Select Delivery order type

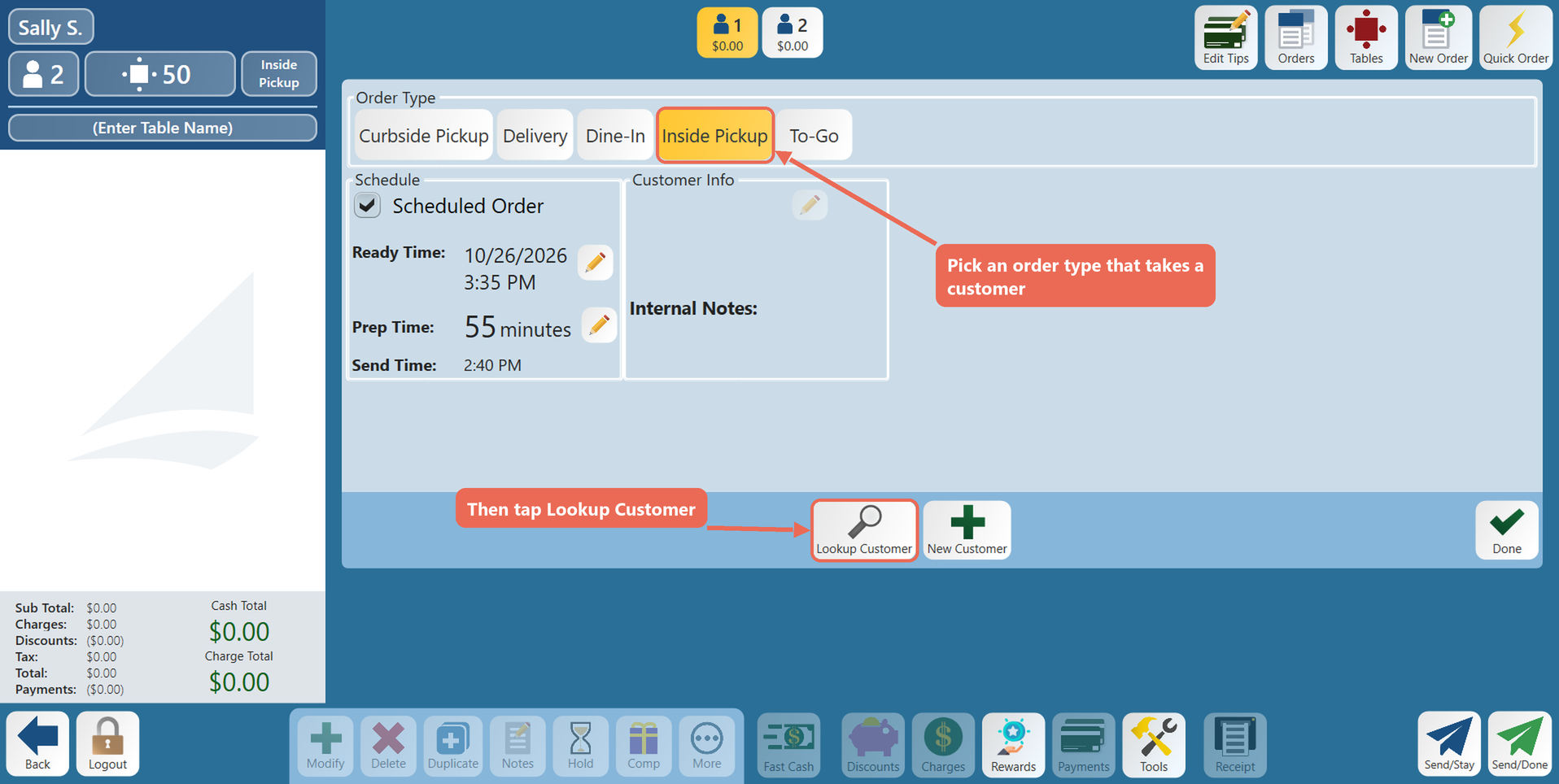[x=535, y=136]
